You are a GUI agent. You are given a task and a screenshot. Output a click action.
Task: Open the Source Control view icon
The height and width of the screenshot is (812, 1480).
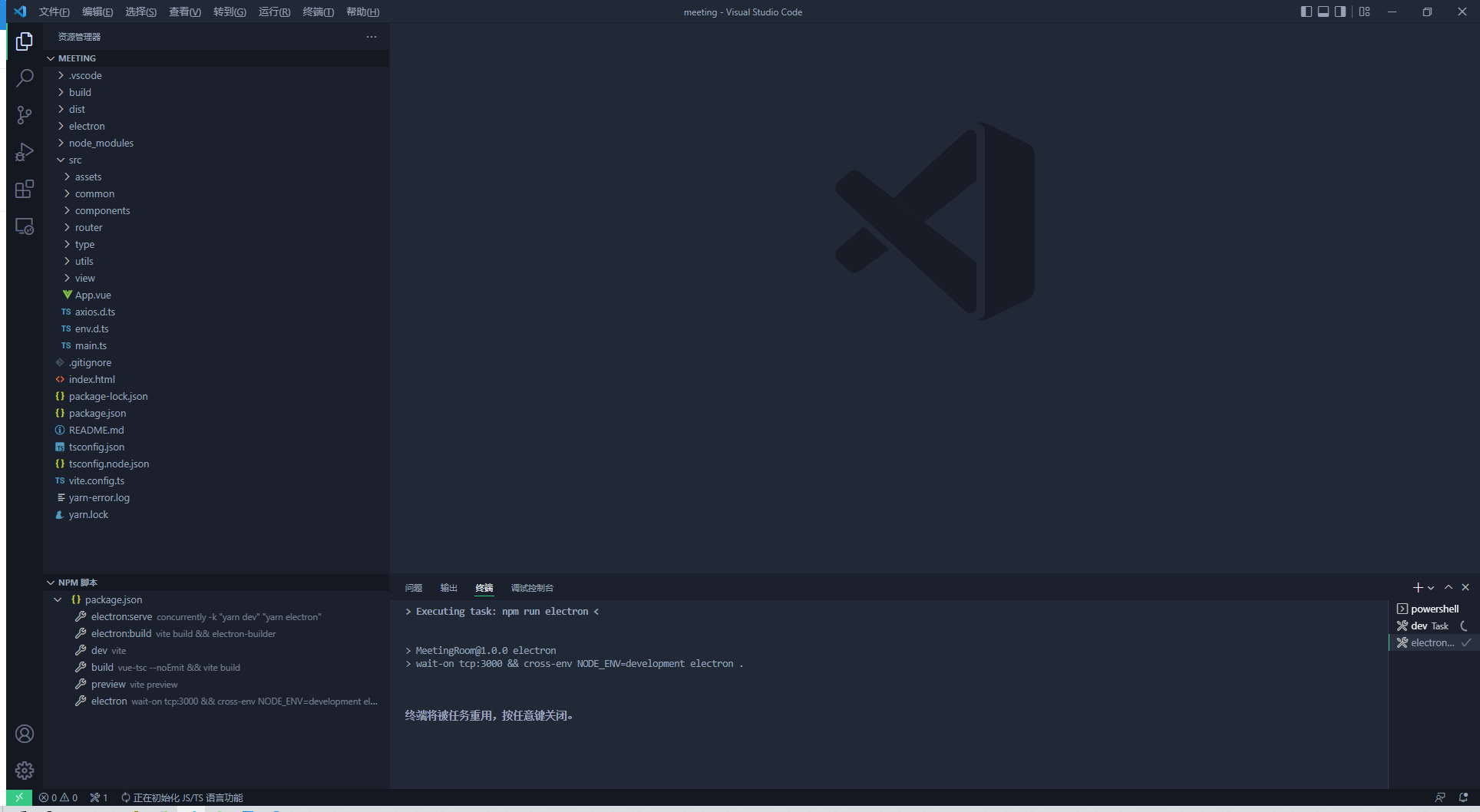(x=25, y=115)
